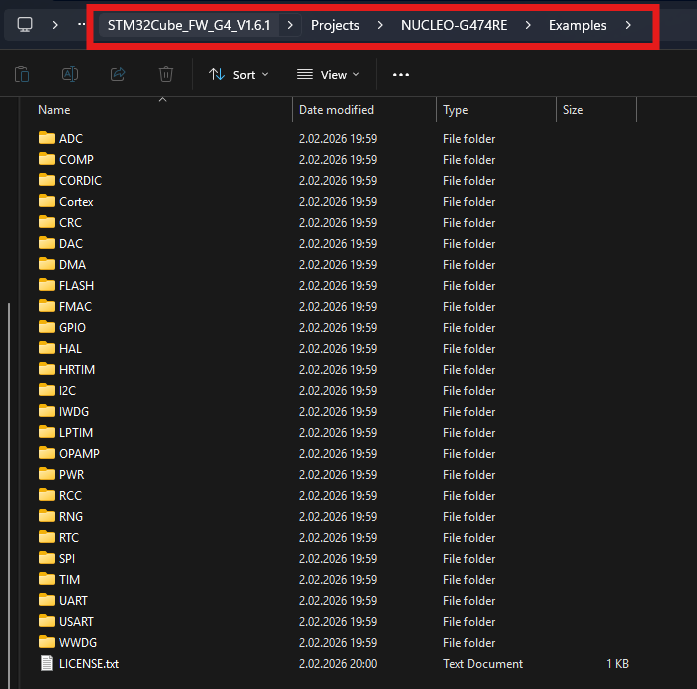Viewport: 697px width, 689px height.
Task: Open the See more three-dots menu
Action: point(401,74)
